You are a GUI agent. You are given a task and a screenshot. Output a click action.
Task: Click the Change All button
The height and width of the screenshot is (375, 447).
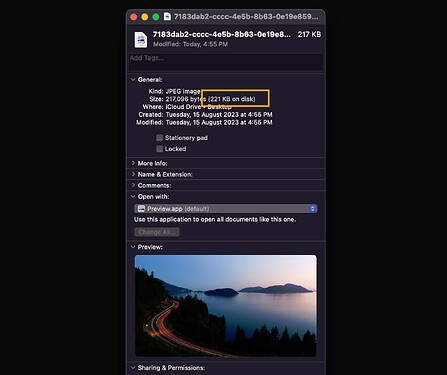coord(157,232)
